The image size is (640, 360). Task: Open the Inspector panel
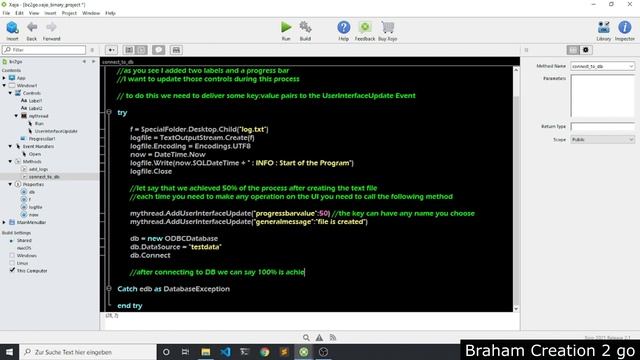tap(624, 27)
